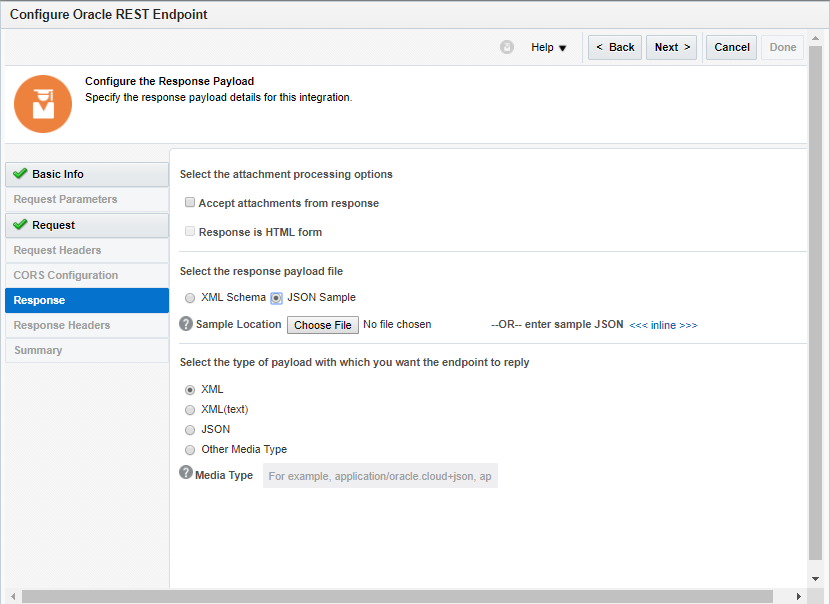Select the XML Schema radio button
Viewport: 830px width, 604px height.
190,297
